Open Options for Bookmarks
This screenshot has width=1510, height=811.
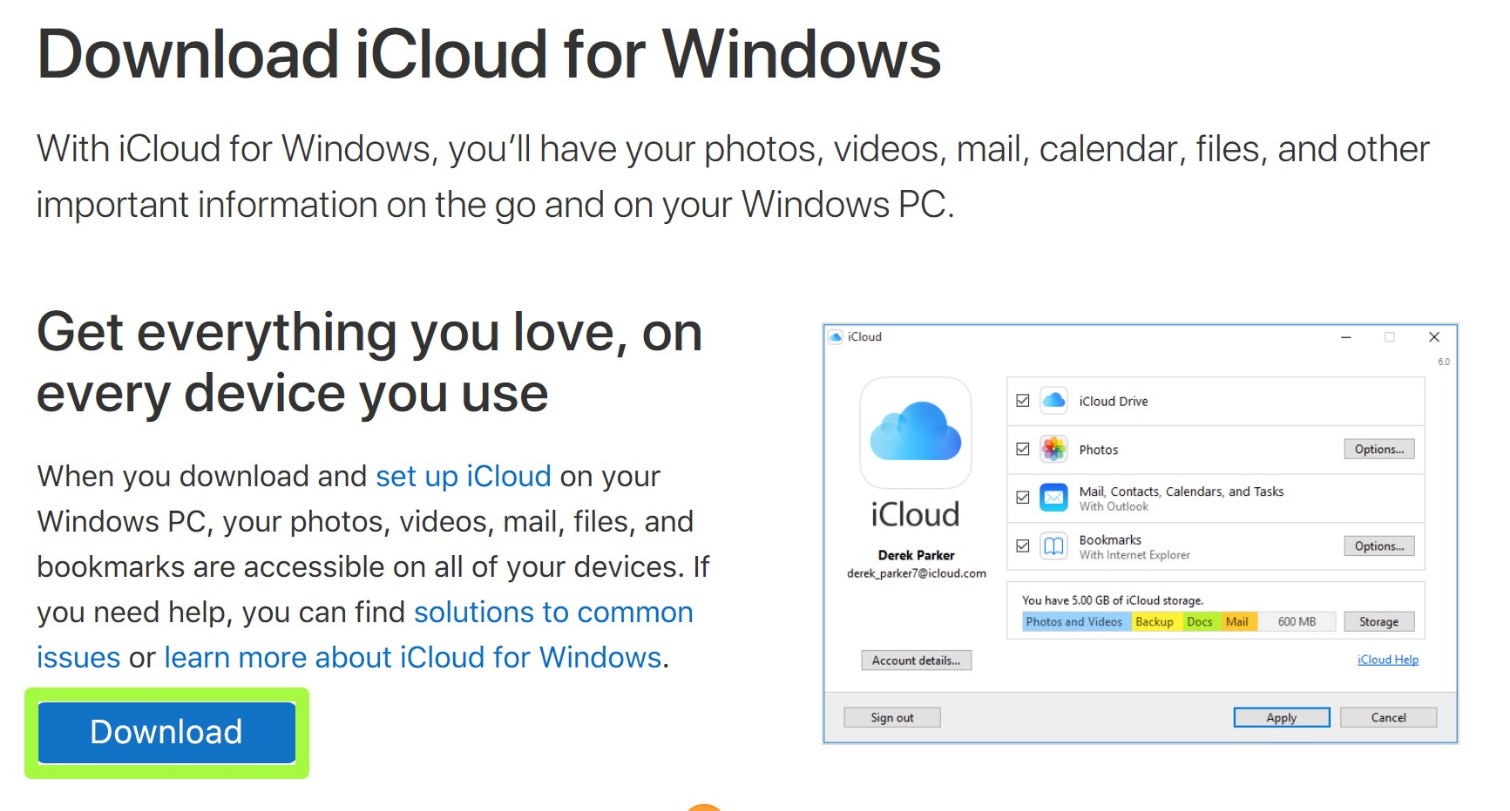(x=1379, y=546)
